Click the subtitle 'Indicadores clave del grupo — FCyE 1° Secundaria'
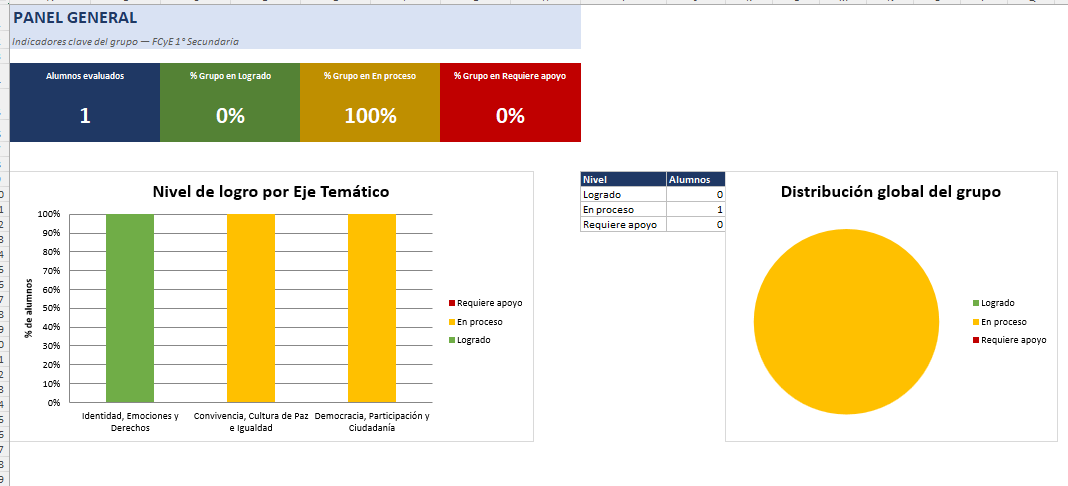 click(x=125, y=42)
